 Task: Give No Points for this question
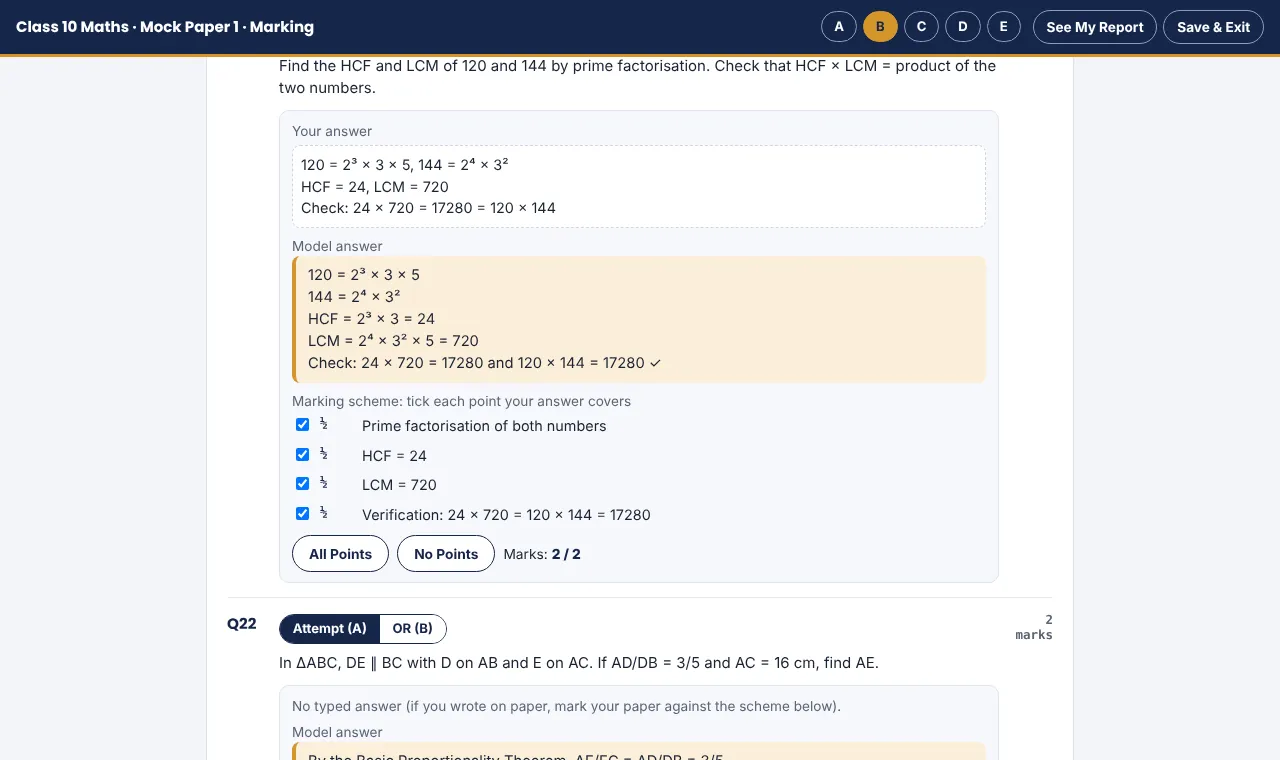tap(446, 554)
